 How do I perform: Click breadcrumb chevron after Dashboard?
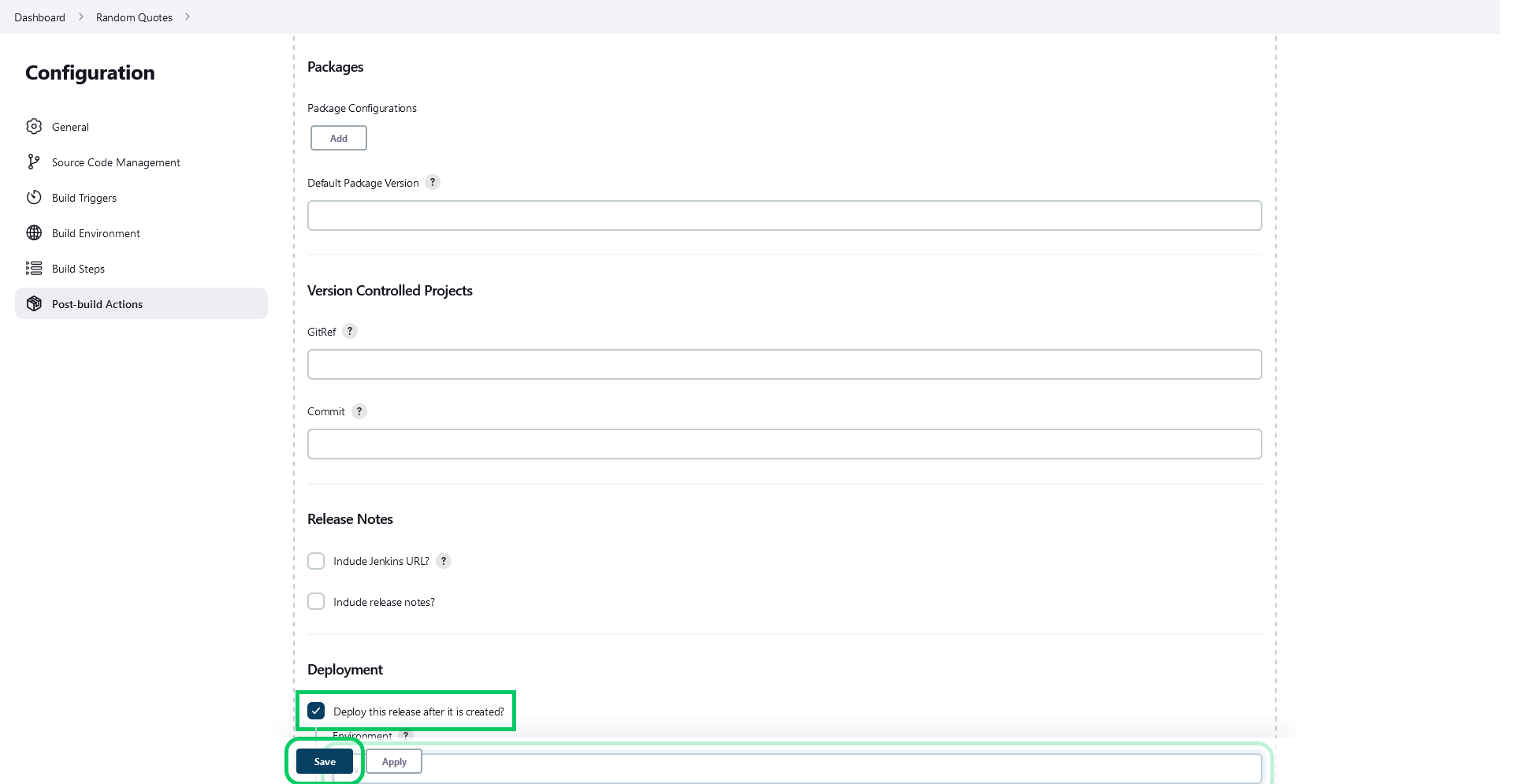click(80, 17)
